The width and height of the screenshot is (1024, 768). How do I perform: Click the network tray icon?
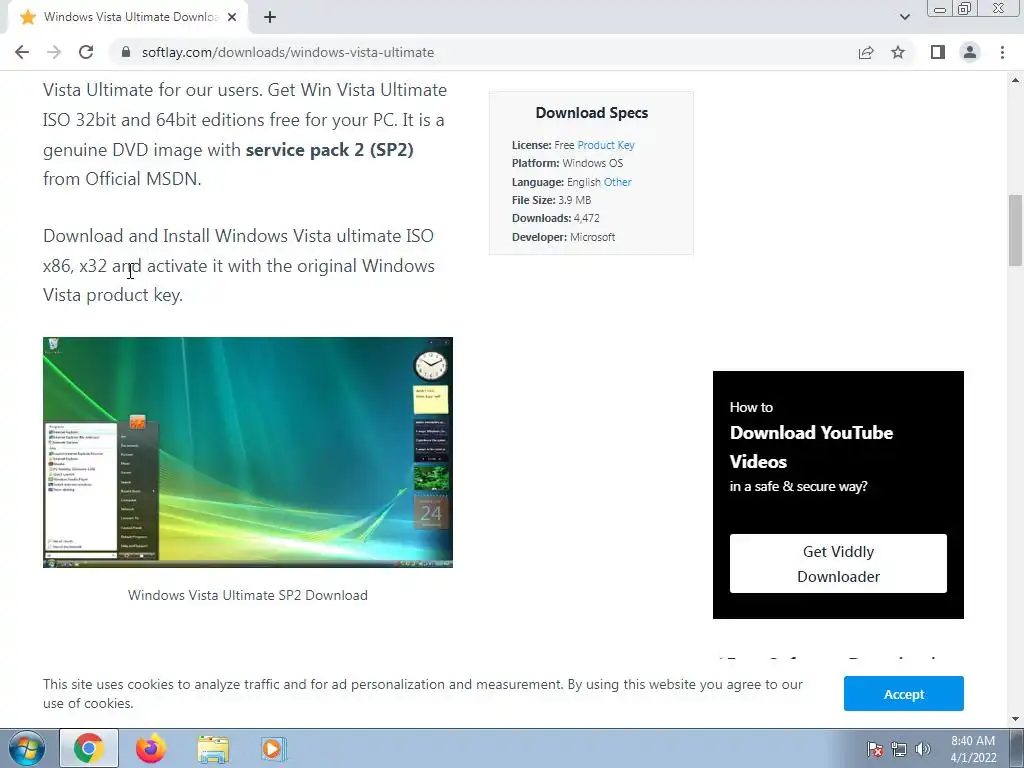[899, 749]
